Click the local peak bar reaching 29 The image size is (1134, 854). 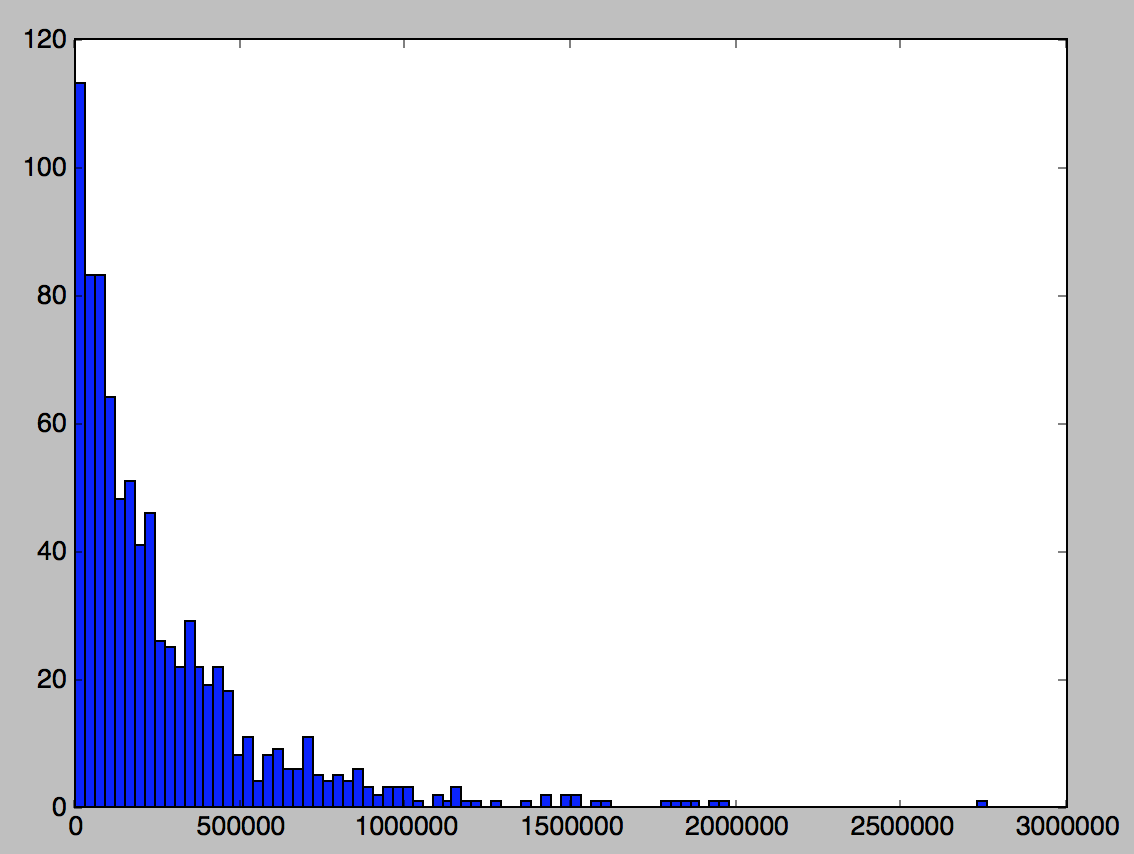click(x=190, y=713)
